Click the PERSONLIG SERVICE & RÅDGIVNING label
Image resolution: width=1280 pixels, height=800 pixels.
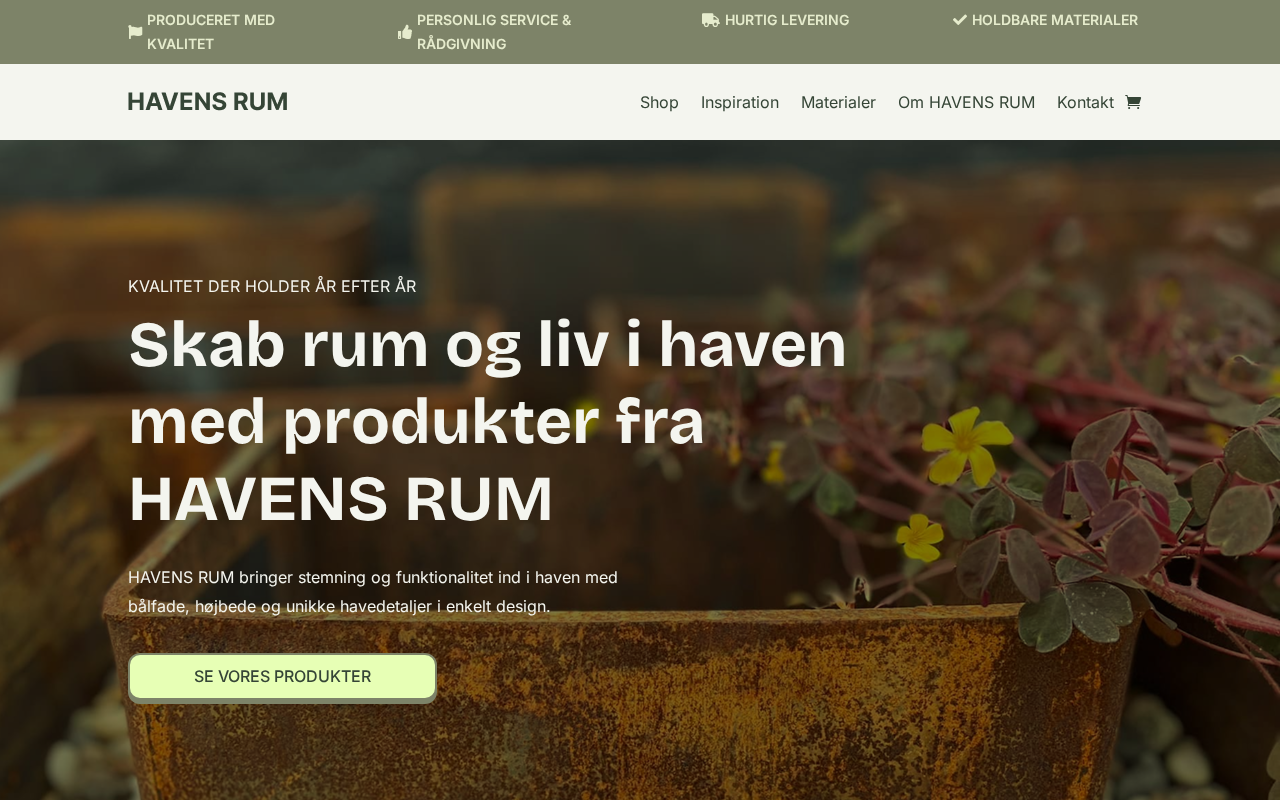[494, 32]
